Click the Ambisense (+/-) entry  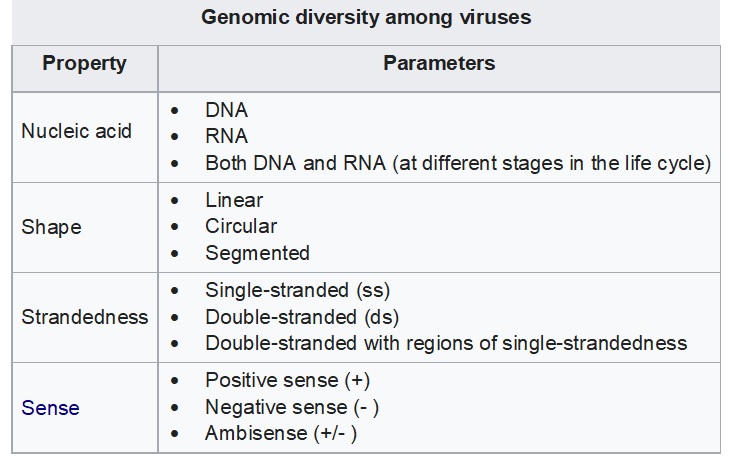click(281, 434)
